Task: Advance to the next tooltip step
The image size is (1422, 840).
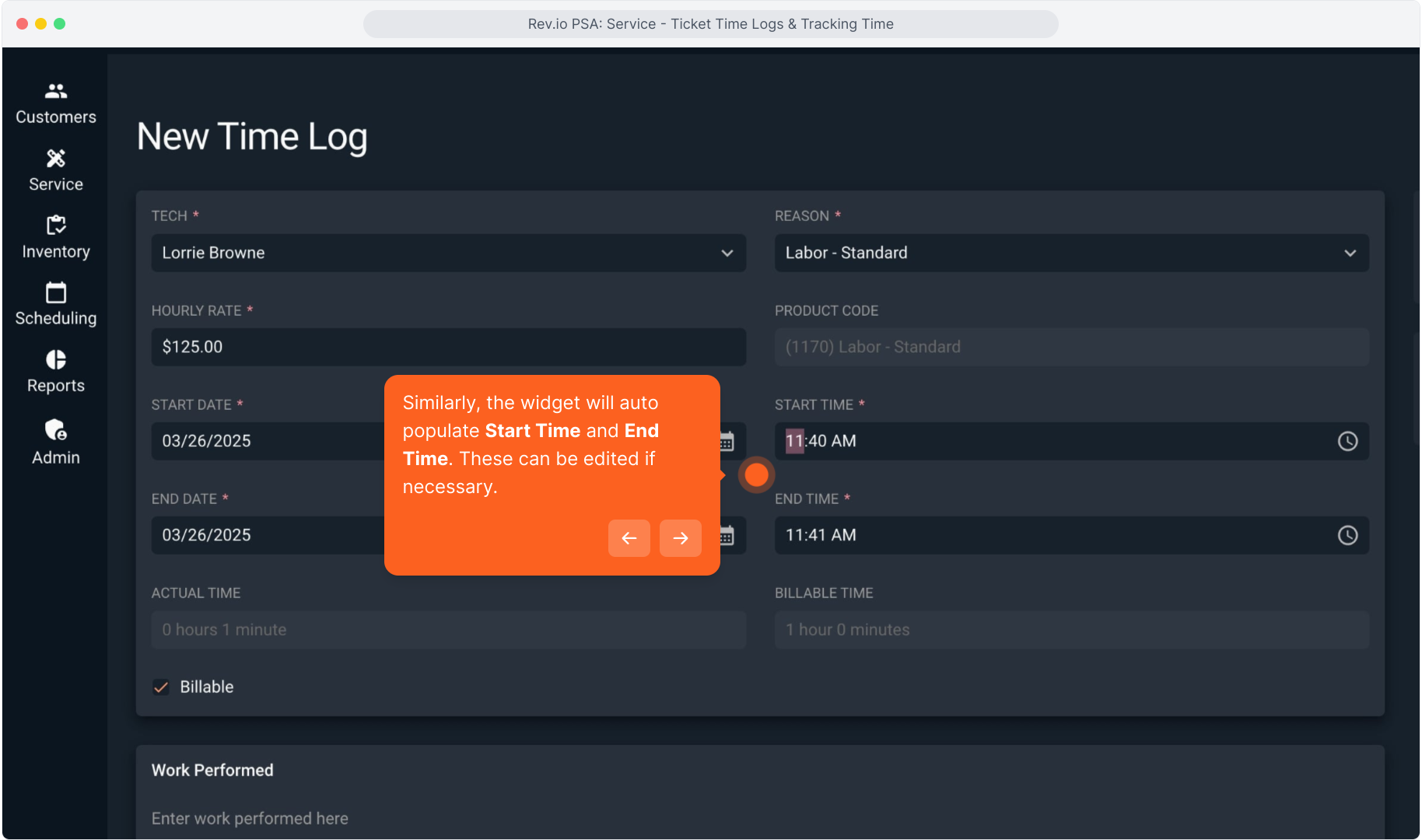Action: (x=680, y=538)
